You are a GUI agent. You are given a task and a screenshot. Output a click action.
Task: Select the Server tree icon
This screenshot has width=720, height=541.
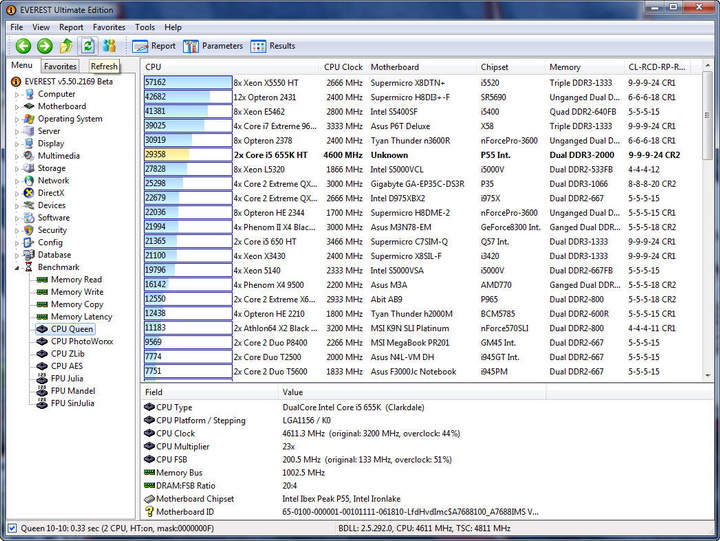[29, 131]
